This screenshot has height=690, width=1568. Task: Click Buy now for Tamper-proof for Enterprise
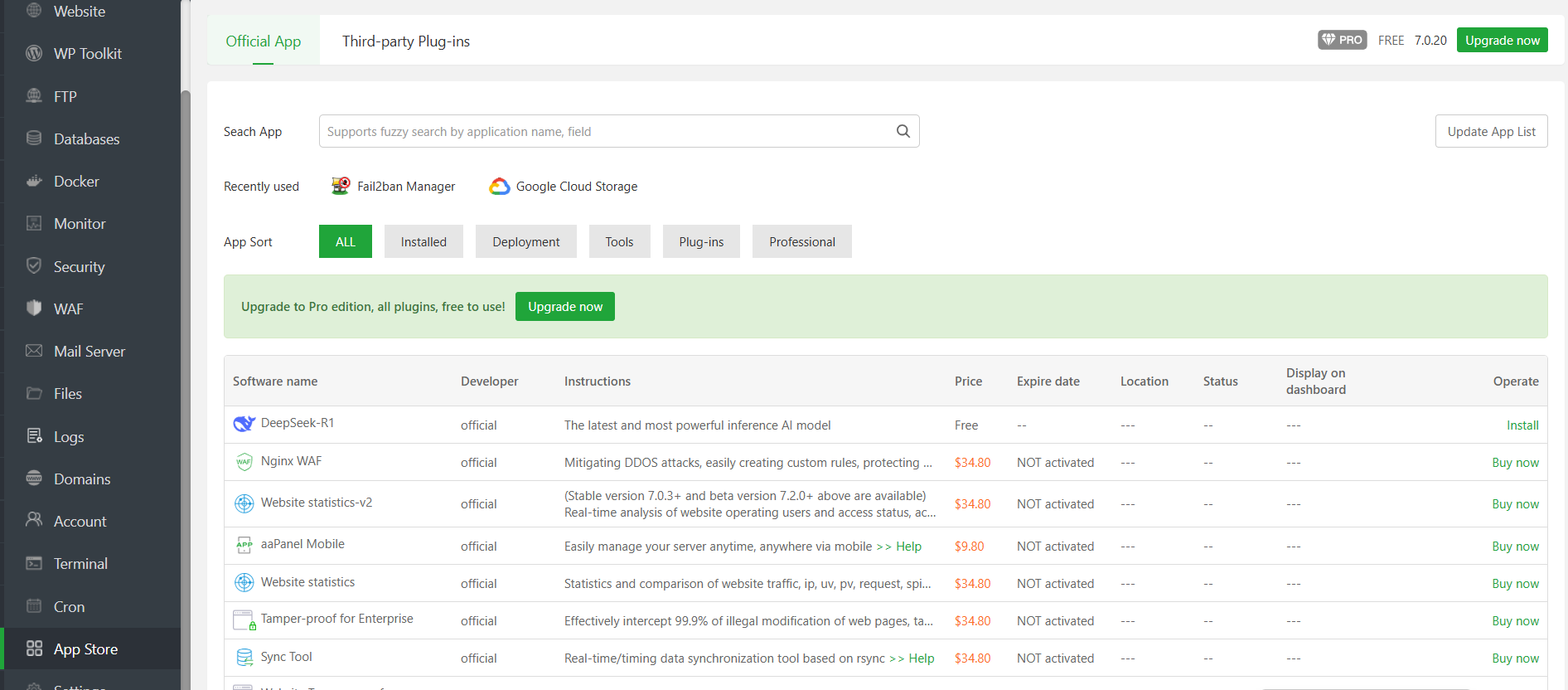click(x=1516, y=620)
